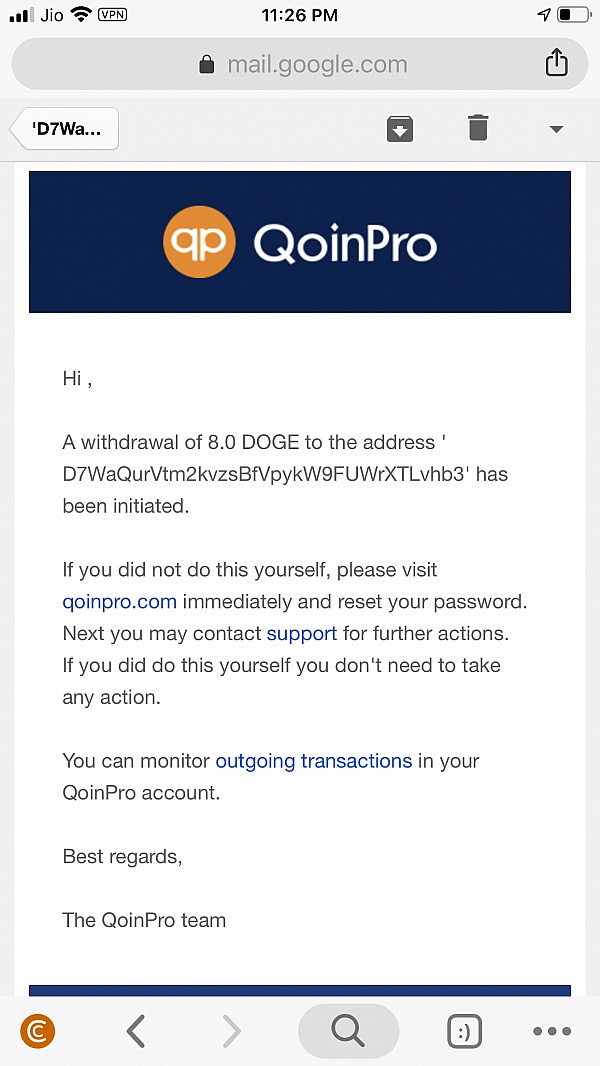Go back using the browser back arrow
The width and height of the screenshot is (600, 1066).
[x=136, y=1030]
